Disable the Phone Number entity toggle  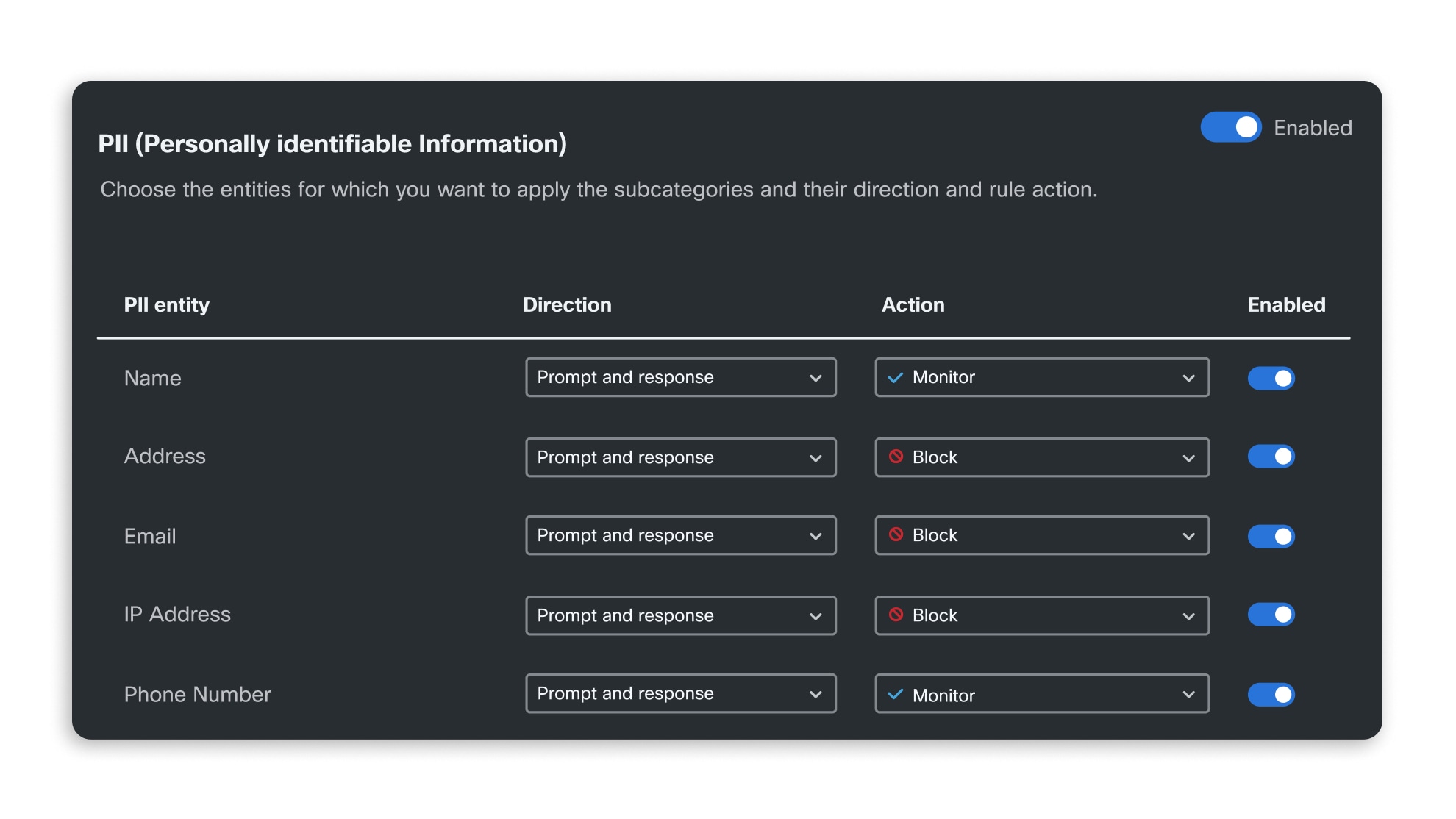(x=1271, y=693)
